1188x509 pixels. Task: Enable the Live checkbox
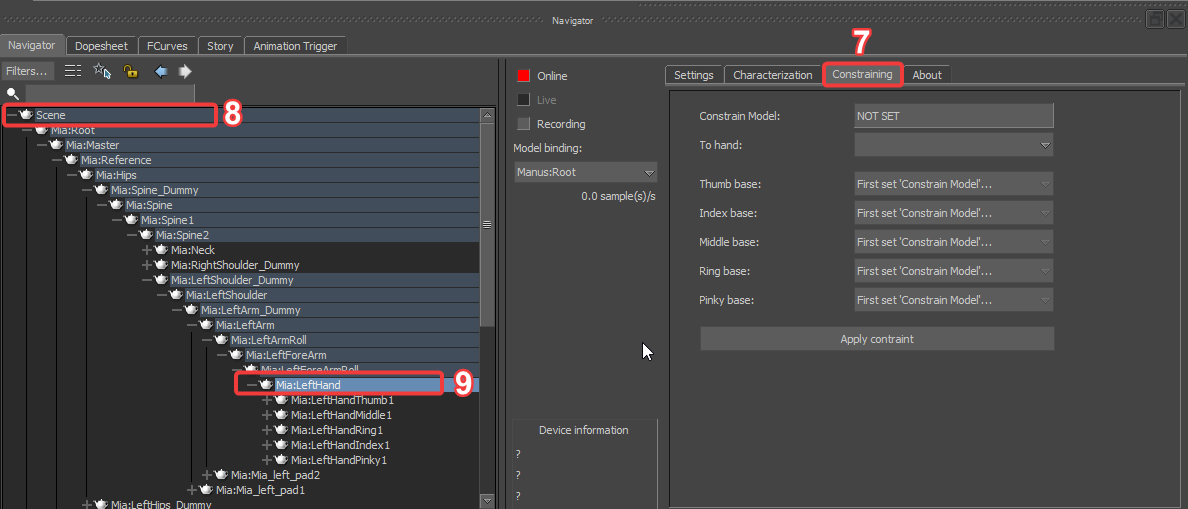523,100
